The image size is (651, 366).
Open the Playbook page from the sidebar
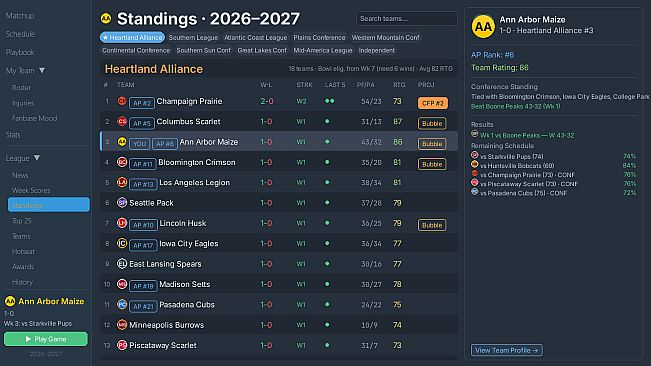(x=20, y=52)
